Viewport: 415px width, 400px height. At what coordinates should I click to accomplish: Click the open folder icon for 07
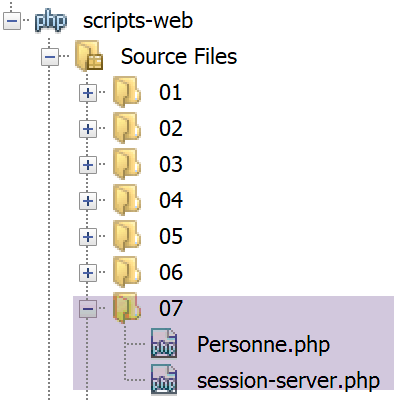coord(127,308)
